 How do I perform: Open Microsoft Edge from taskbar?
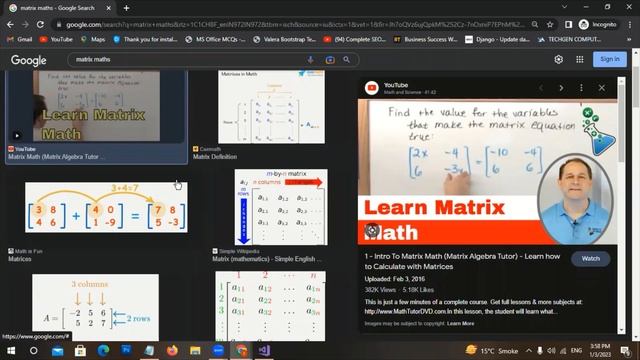[x=103, y=351]
